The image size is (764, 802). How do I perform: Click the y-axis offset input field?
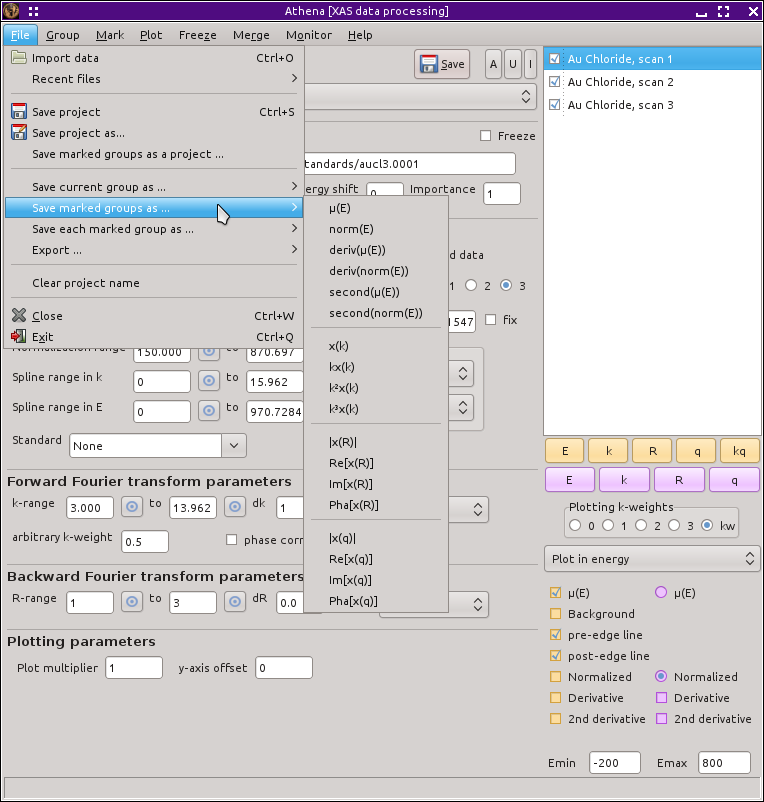pos(284,667)
